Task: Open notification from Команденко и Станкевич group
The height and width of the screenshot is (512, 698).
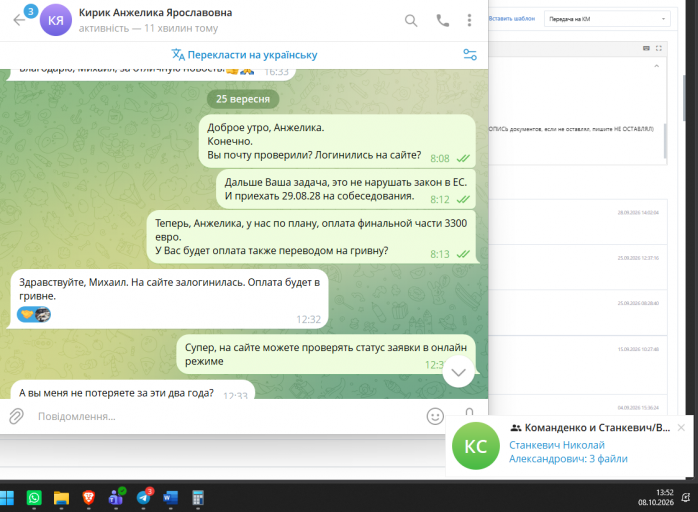Action: click(569, 447)
